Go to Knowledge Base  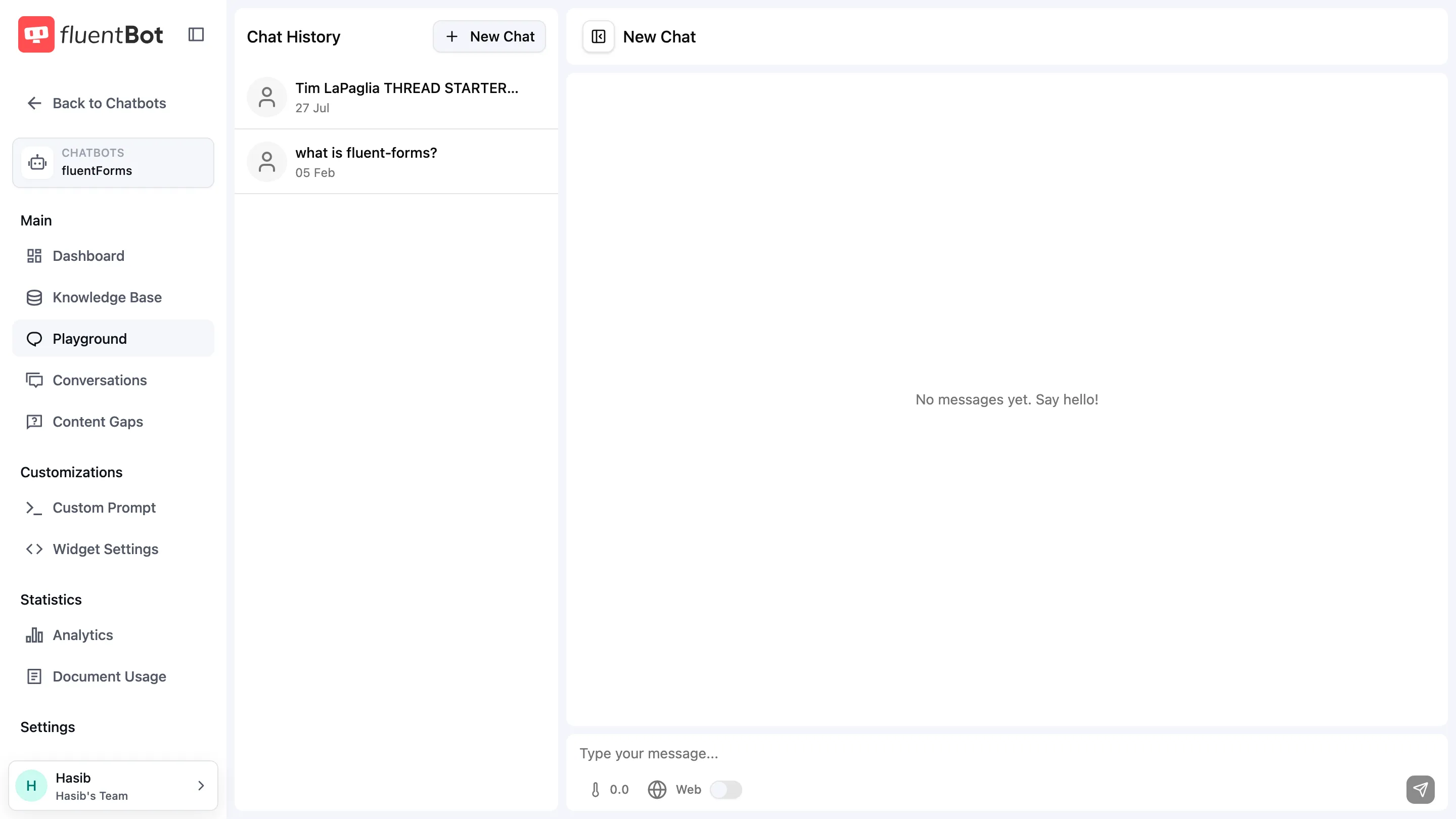tap(113, 297)
